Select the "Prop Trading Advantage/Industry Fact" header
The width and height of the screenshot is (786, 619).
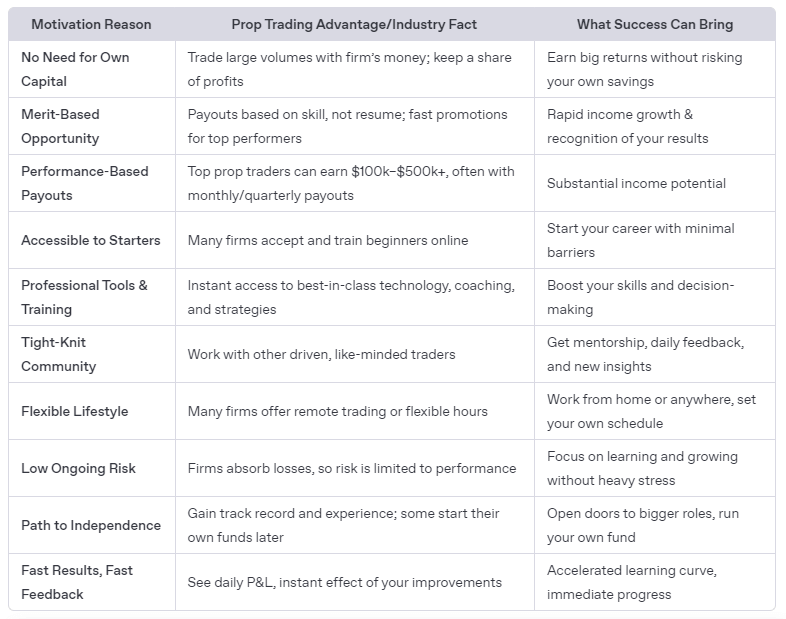coord(355,24)
